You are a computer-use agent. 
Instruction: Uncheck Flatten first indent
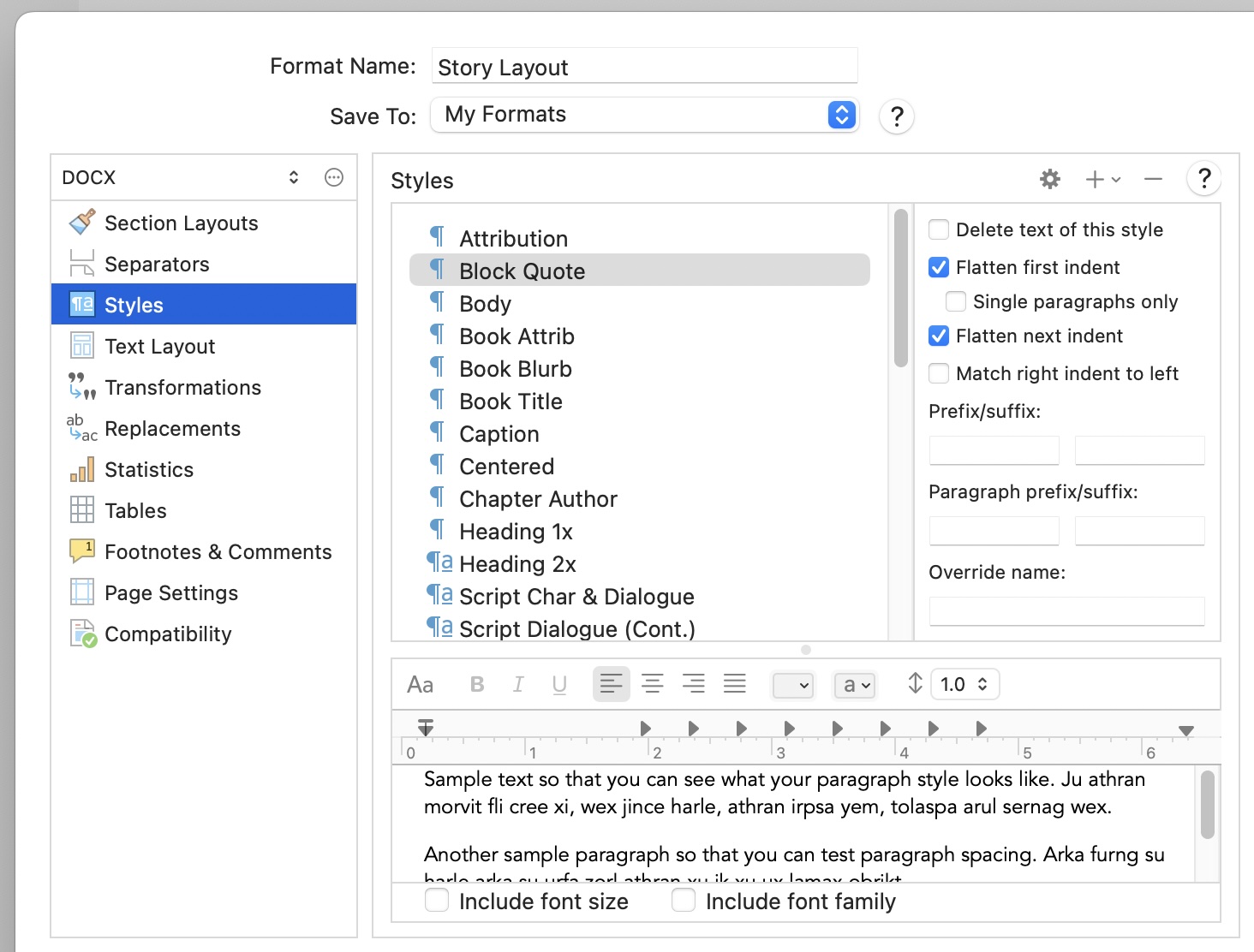pyautogui.click(x=939, y=267)
